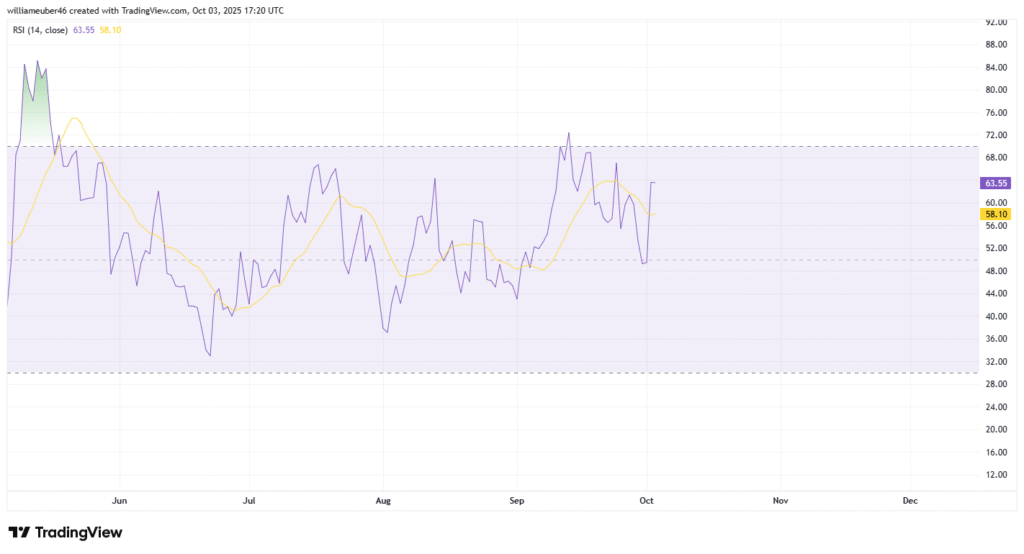Screen dimensions: 1024x554
Task: Click the purple 63.55 legend value
Action: coord(84,30)
